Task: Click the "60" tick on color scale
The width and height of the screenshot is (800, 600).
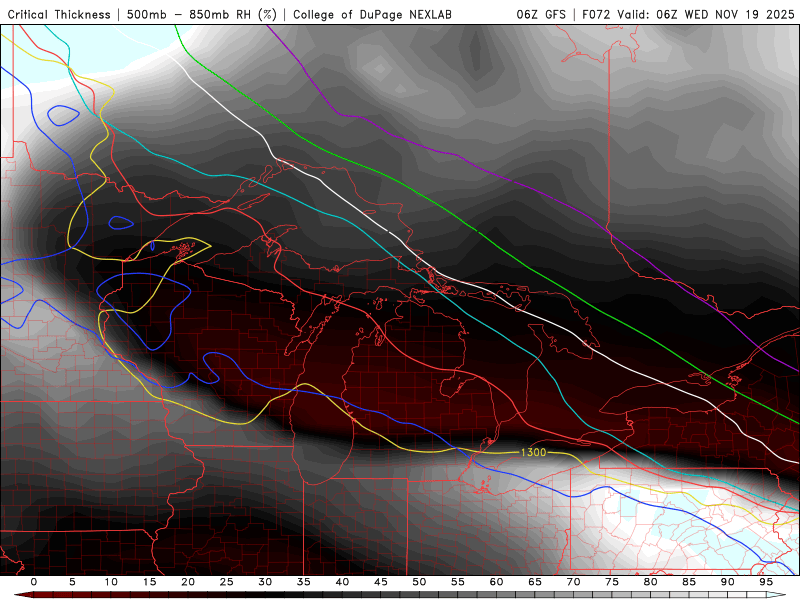Action: (496, 582)
